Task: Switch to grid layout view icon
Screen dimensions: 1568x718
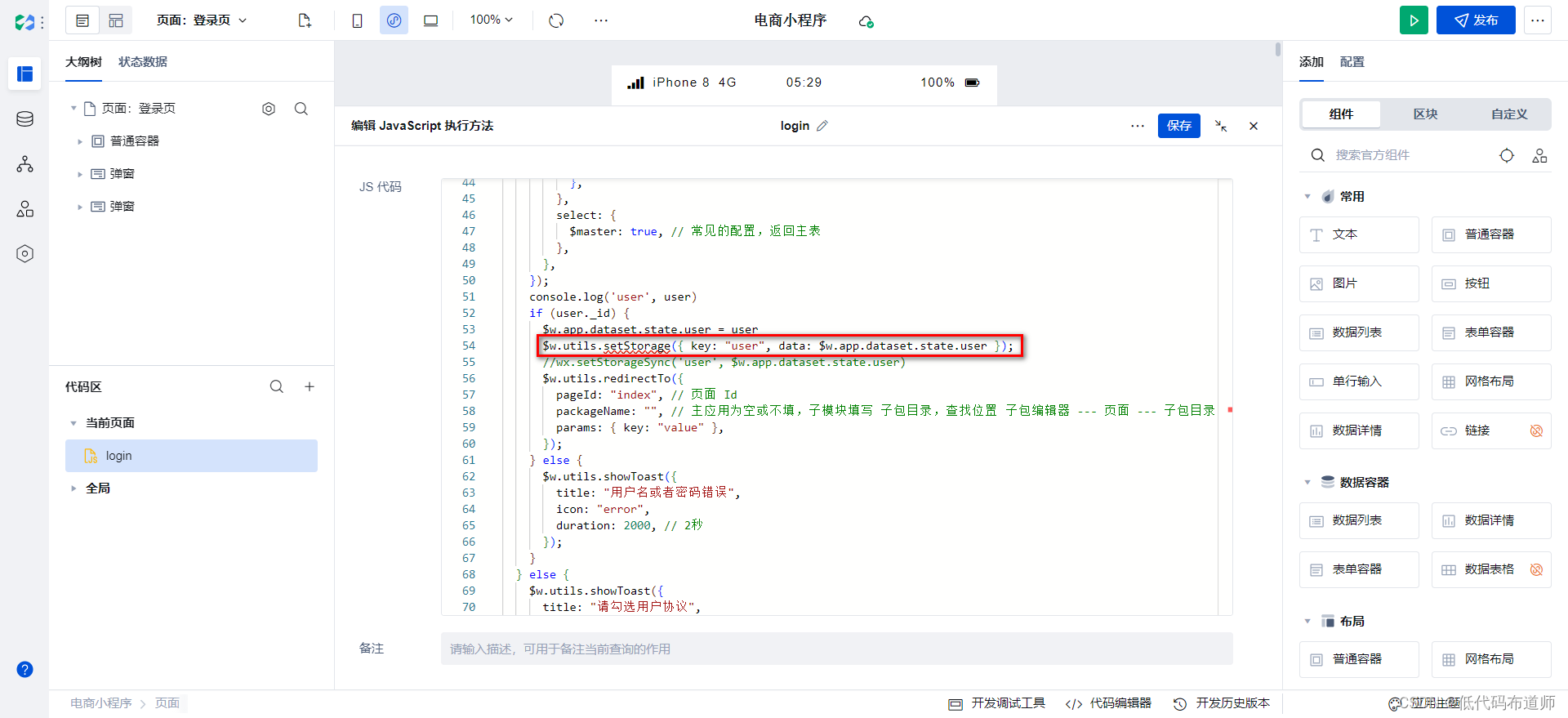Action: pos(116,20)
